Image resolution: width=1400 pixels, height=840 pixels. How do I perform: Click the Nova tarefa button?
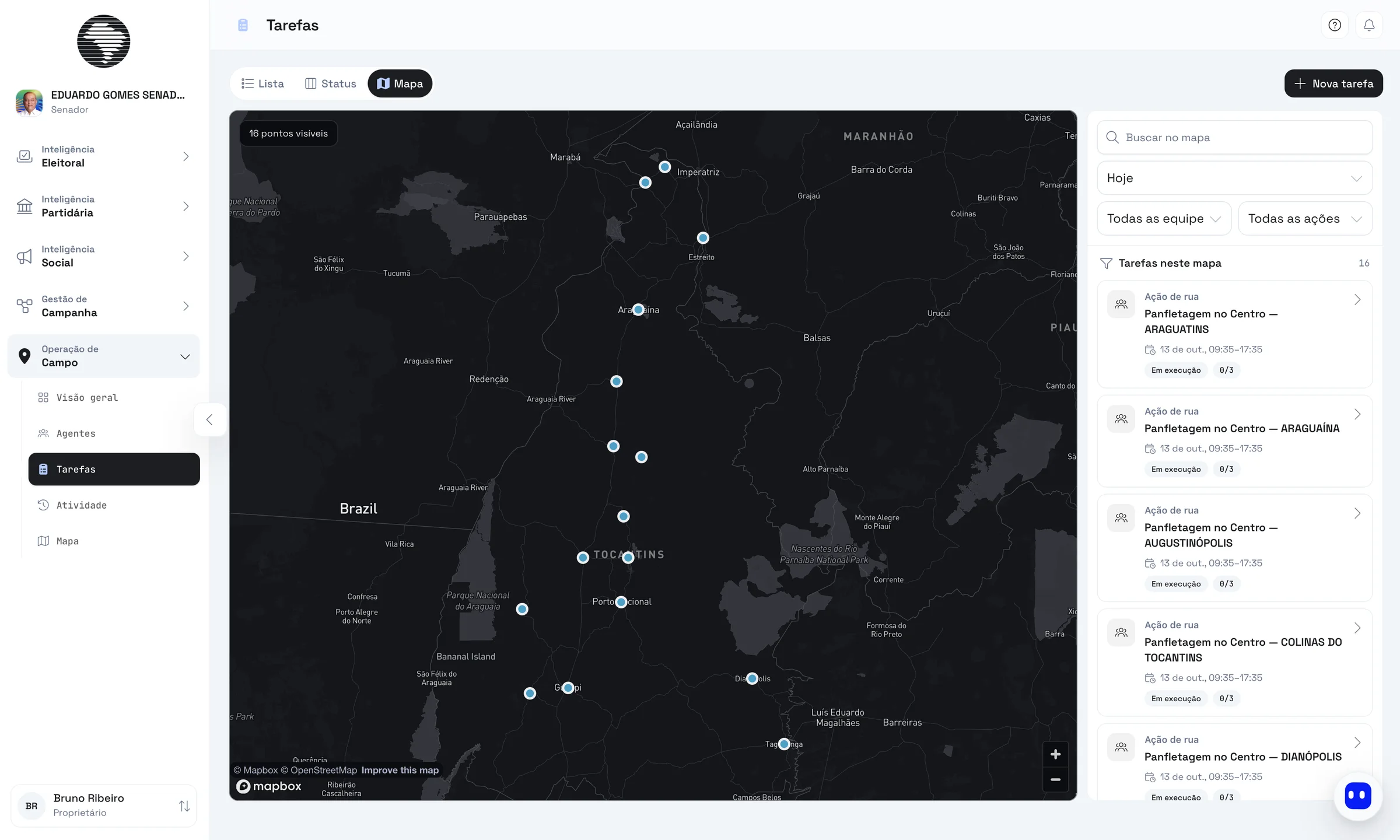[1333, 83]
